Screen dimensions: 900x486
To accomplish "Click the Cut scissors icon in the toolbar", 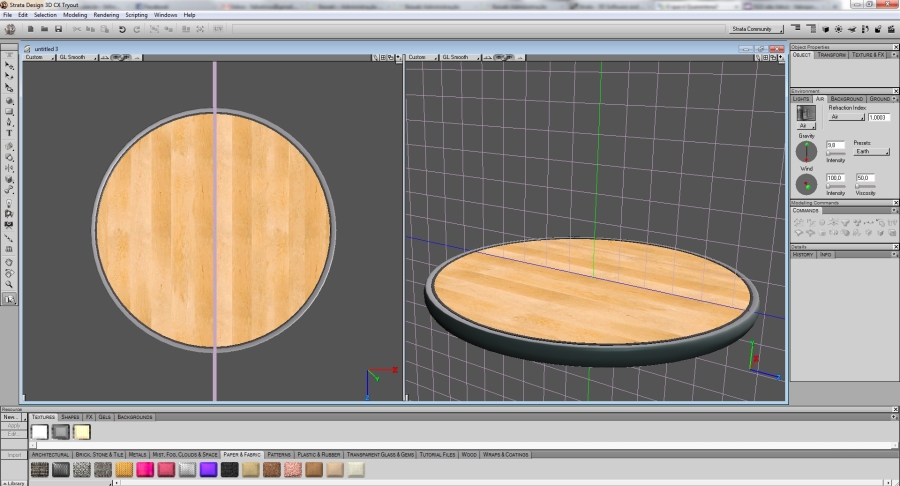I will [x=76, y=29].
